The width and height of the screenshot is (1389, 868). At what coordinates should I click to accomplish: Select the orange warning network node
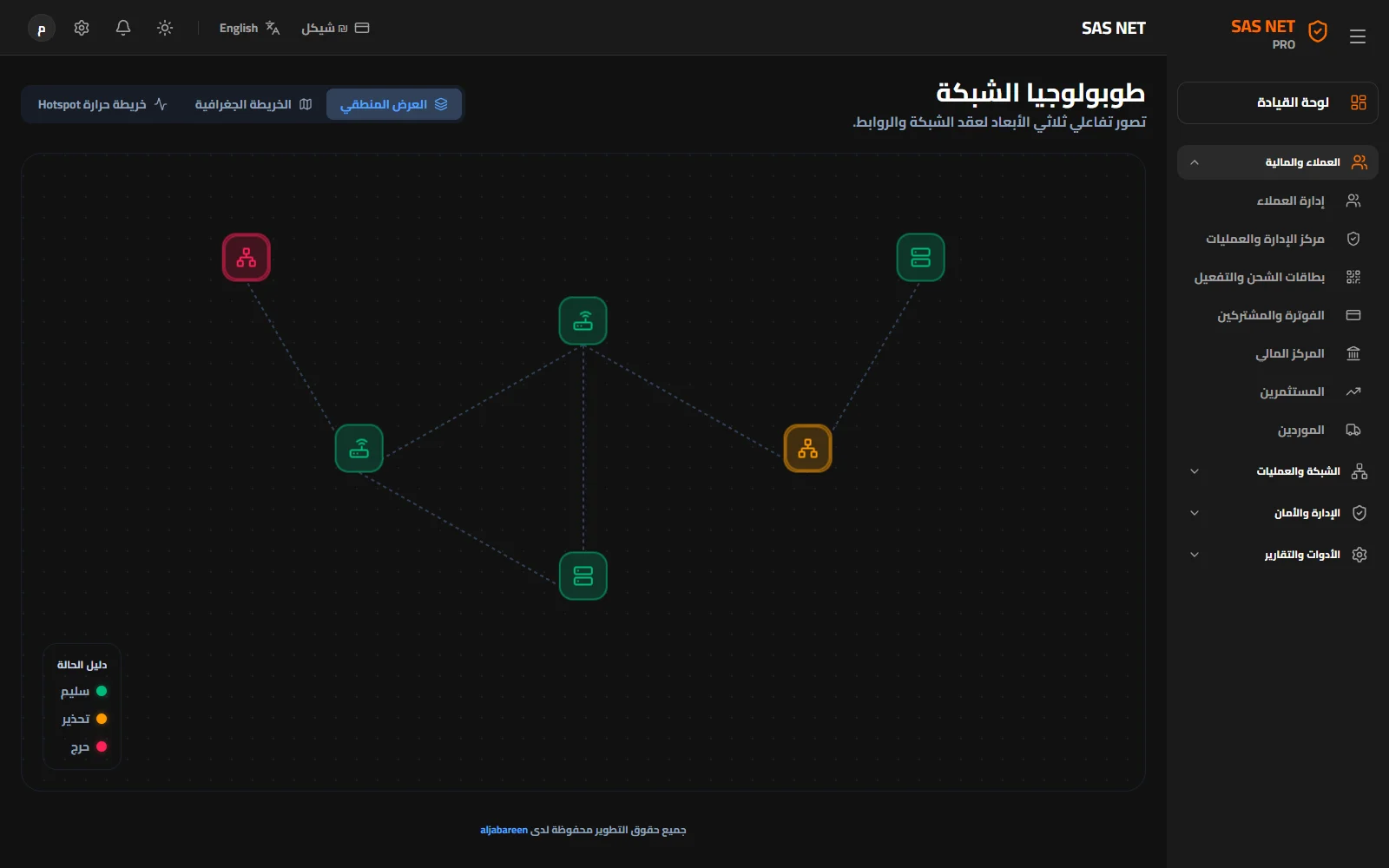coord(808,449)
